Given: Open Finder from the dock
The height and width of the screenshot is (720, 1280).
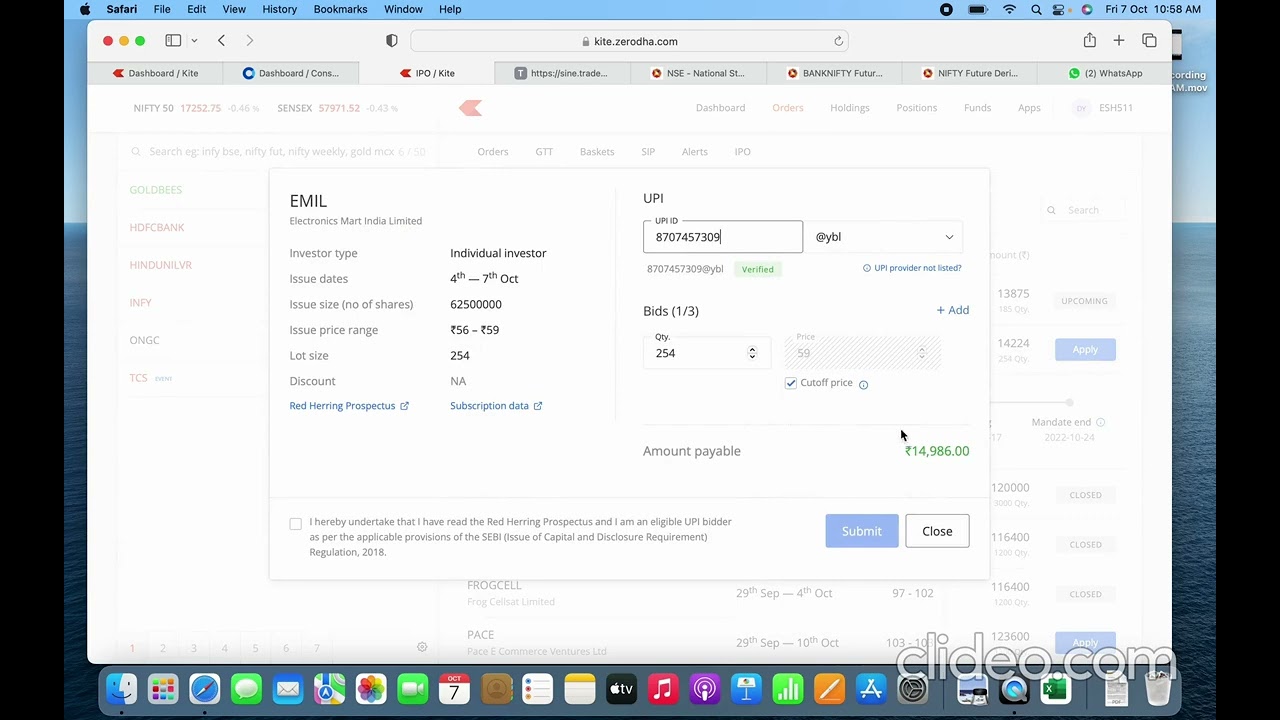Looking at the screenshot, I should [121, 689].
